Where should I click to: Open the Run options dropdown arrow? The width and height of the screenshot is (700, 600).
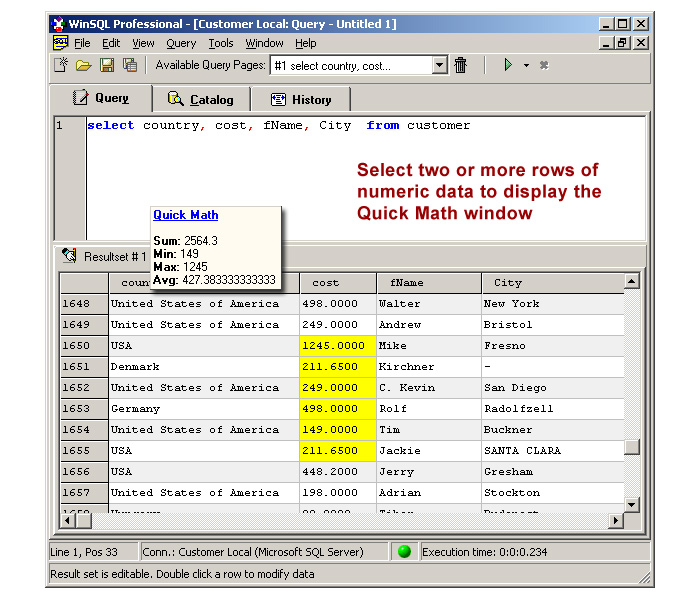click(526, 66)
